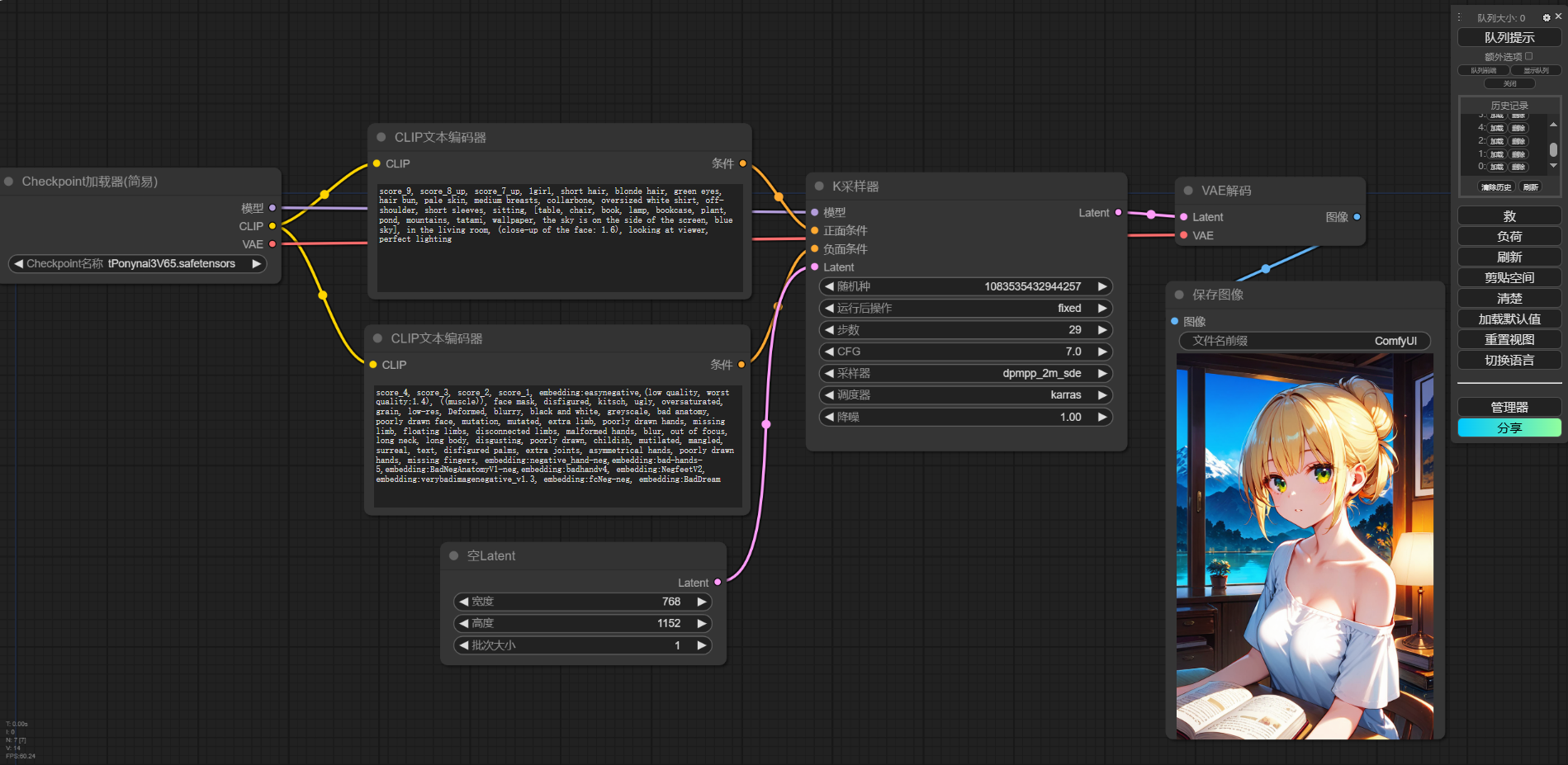Decrease CFG with its left arrow
Screen dimensions: 1568x765
829,352
